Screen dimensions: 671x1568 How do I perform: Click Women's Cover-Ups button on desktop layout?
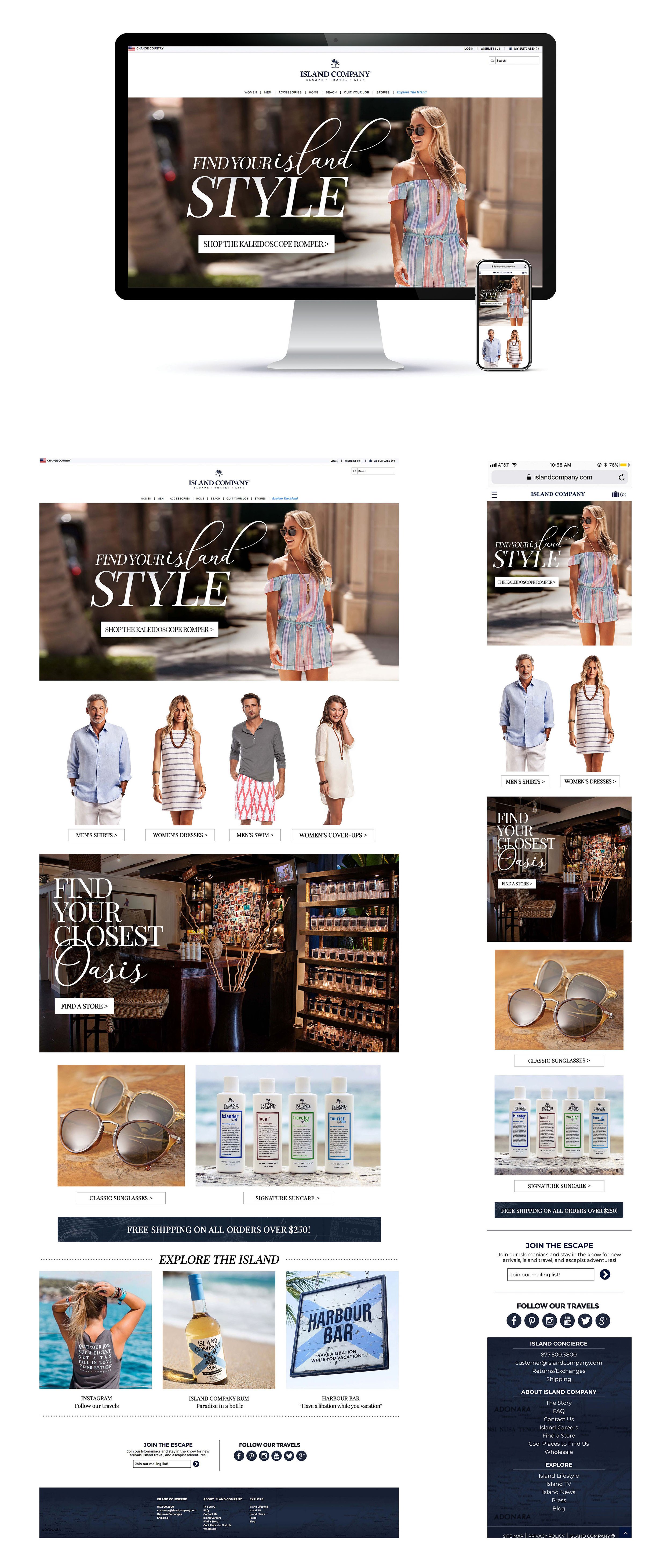333,835
